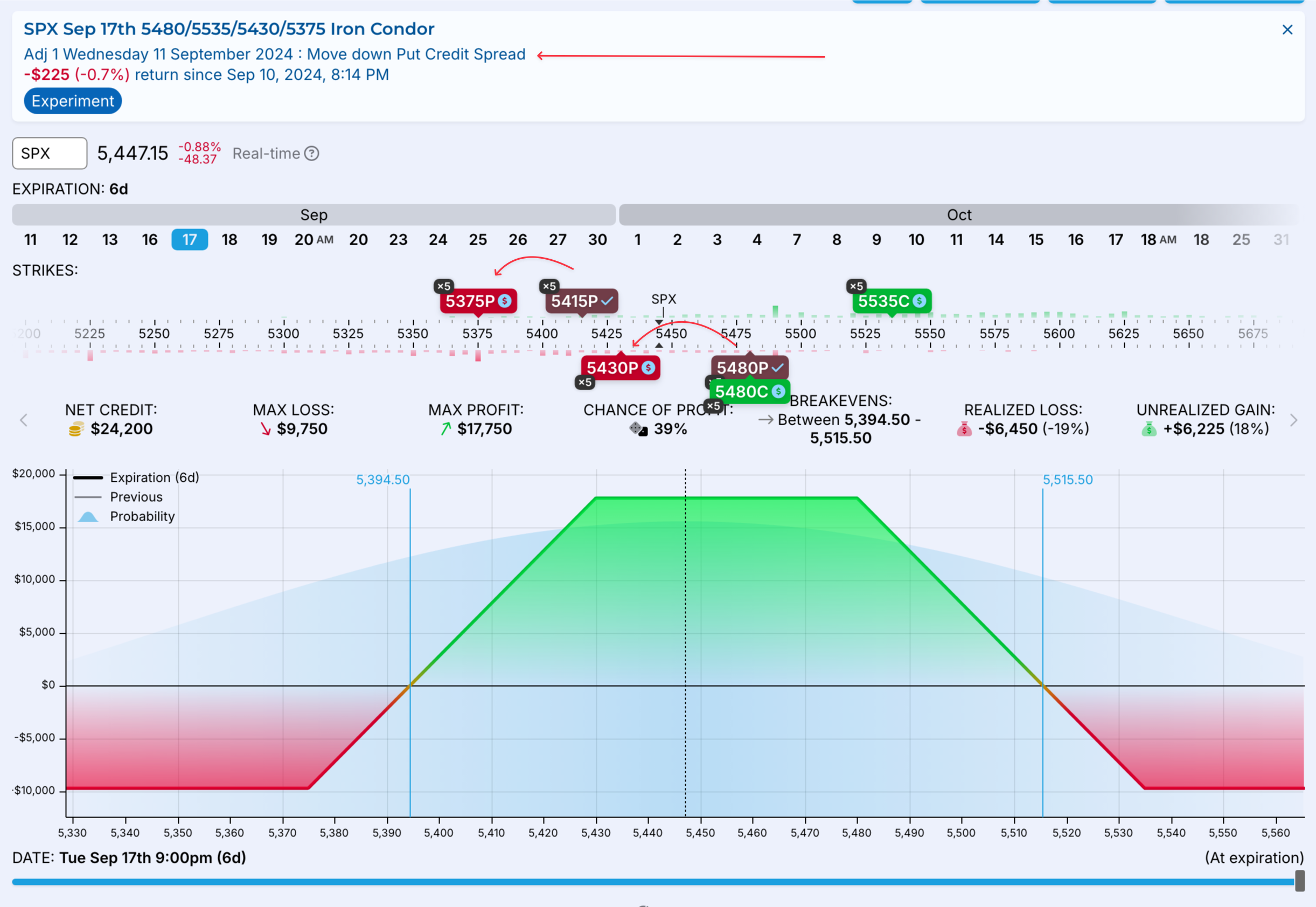Select the 5375P put strike marker
This screenshot has height=907, width=1316.
pos(478,301)
